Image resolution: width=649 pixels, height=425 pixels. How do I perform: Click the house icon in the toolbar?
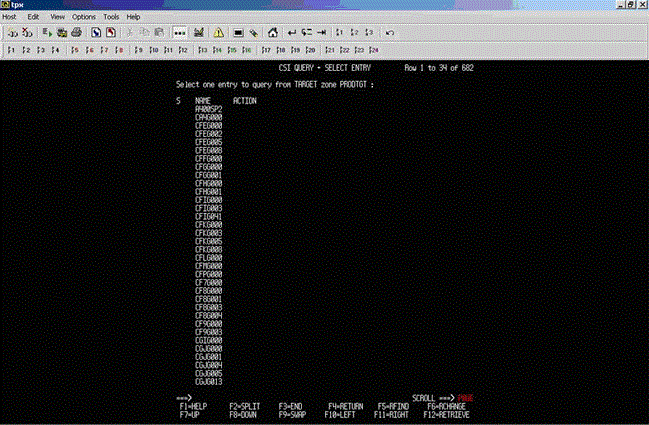coord(272,32)
